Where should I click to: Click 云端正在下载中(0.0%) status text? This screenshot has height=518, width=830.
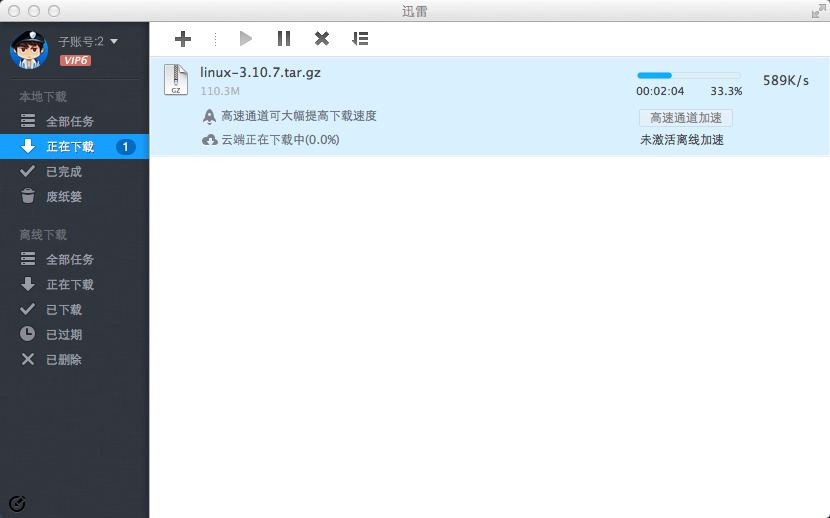click(x=280, y=140)
